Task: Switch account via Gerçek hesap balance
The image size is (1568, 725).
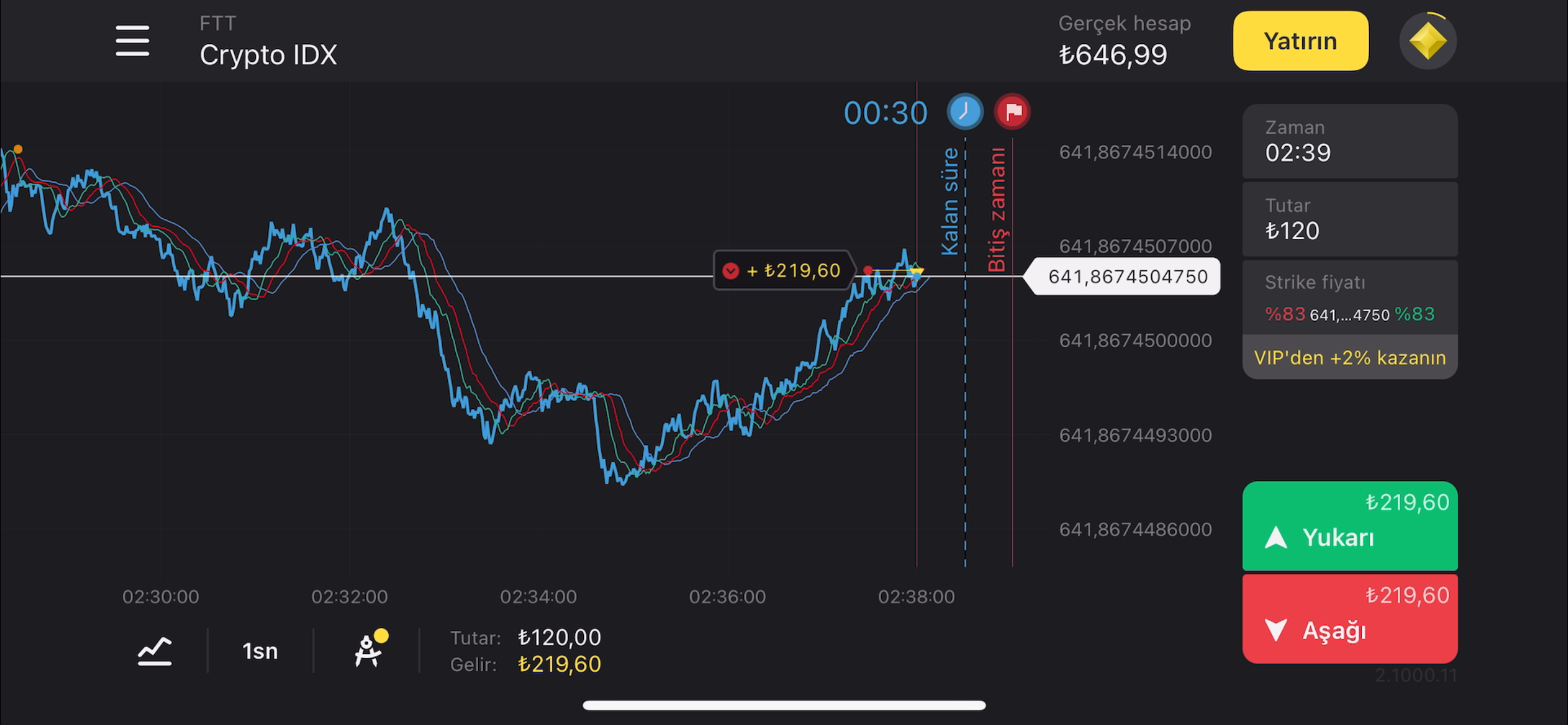Action: pyautogui.click(x=1123, y=41)
